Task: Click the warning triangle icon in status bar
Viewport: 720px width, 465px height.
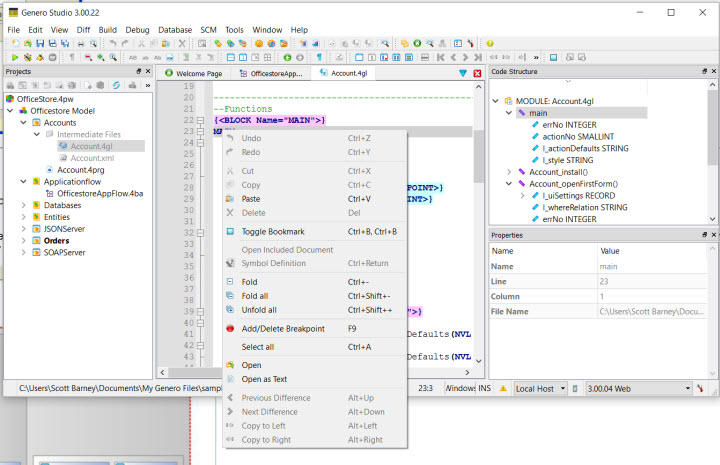Action: (x=504, y=388)
